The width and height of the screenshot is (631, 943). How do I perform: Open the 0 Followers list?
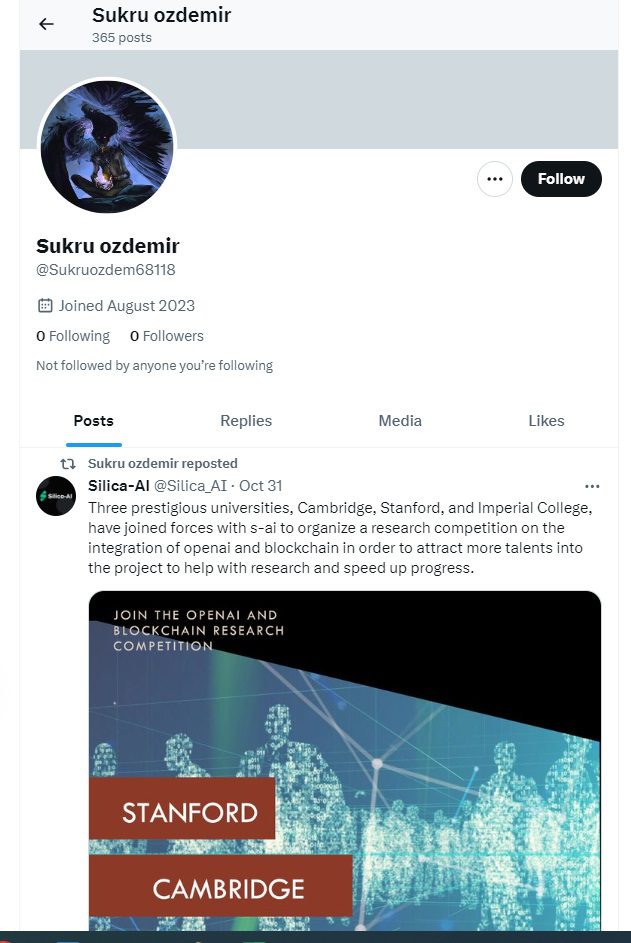pyautogui.click(x=167, y=336)
